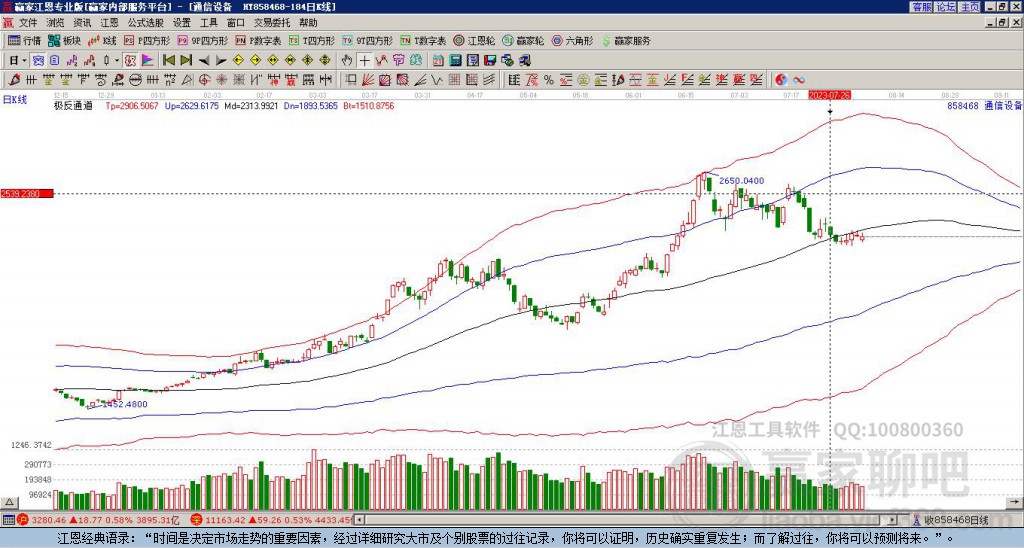Expand the candlestick style dropdown arrow
This screenshot has height=548, width=1024.
click(117, 61)
